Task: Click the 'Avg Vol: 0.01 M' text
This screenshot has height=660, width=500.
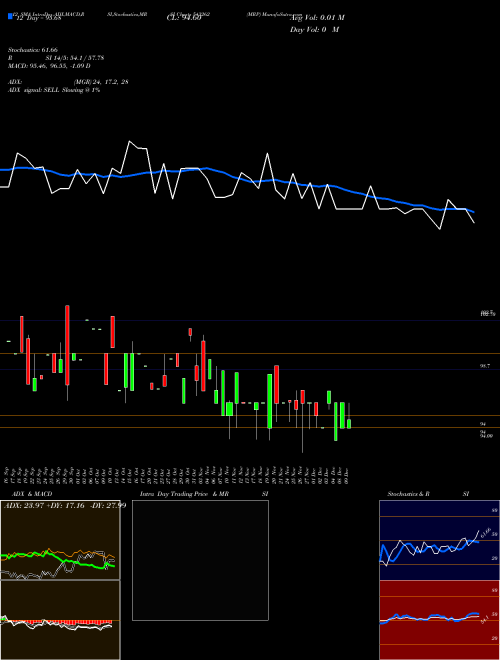Action: [x=317, y=18]
